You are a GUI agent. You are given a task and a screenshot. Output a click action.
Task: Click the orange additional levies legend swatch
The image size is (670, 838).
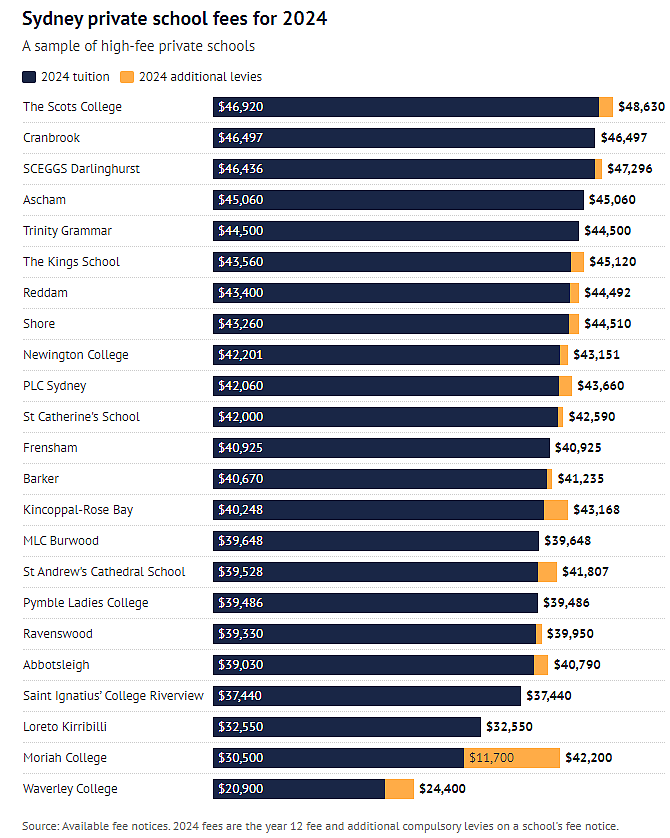click(126, 77)
